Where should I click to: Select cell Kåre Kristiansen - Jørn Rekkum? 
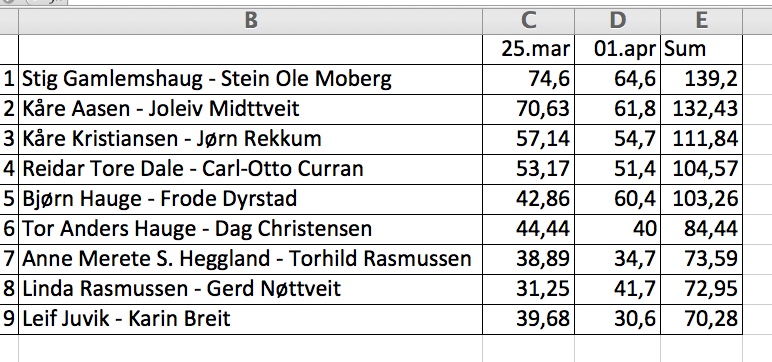(x=250, y=139)
